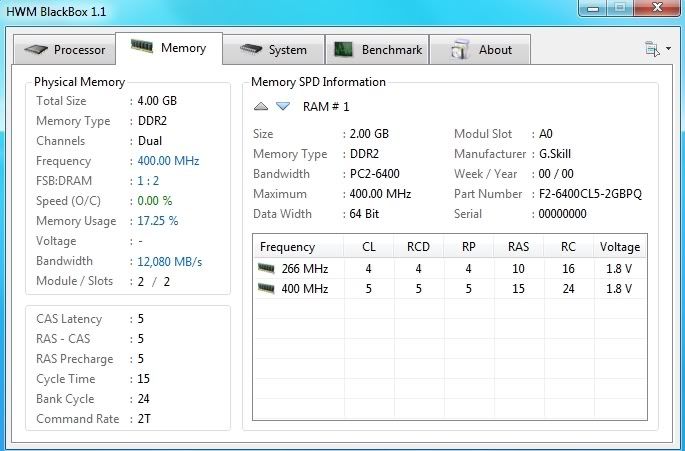Image resolution: width=685 pixels, height=451 pixels.
Task: Click the 2.00 GB size of RAM # 1
Action: tap(369, 134)
